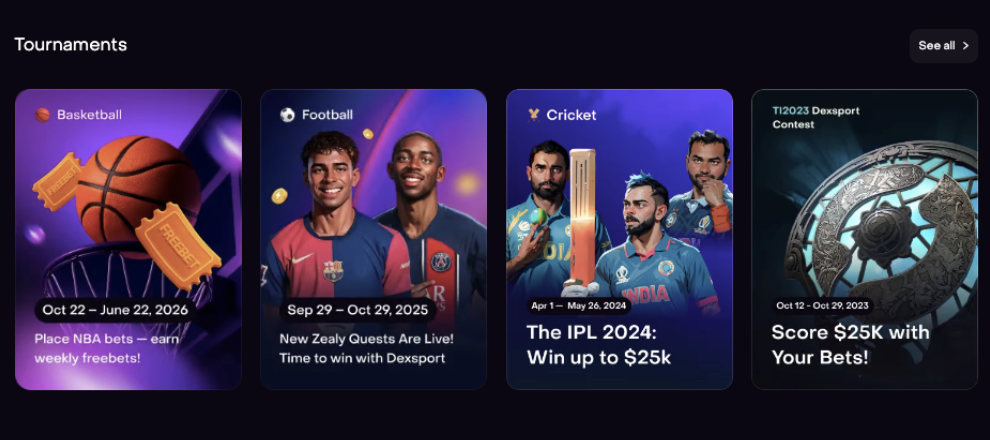The height and width of the screenshot is (440, 990).
Task: Open Score $25K with Your Bets headline
Action: click(850, 345)
